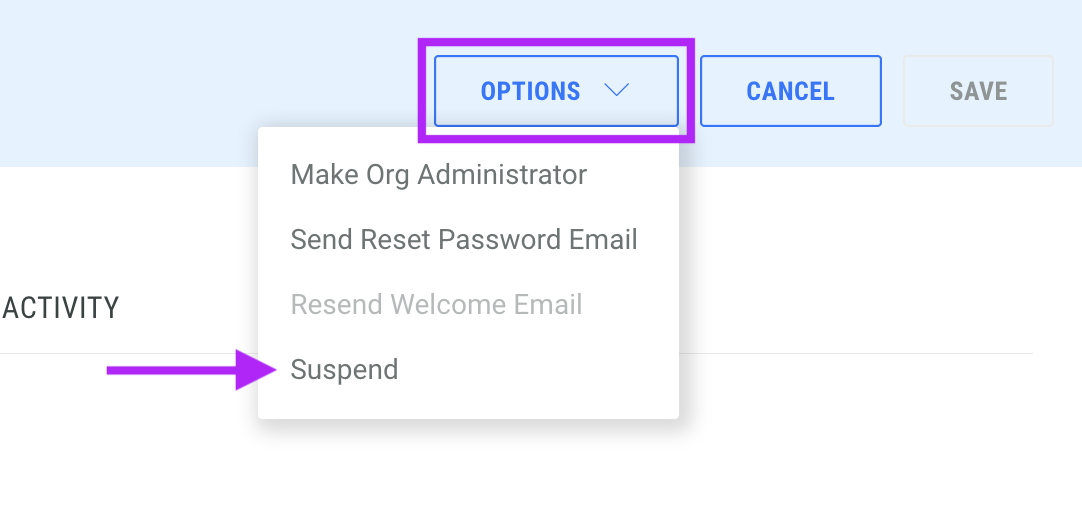The image size is (1082, 508).
Task: Click the purple highlight border around OPTIONS
Action: [556, 42]
